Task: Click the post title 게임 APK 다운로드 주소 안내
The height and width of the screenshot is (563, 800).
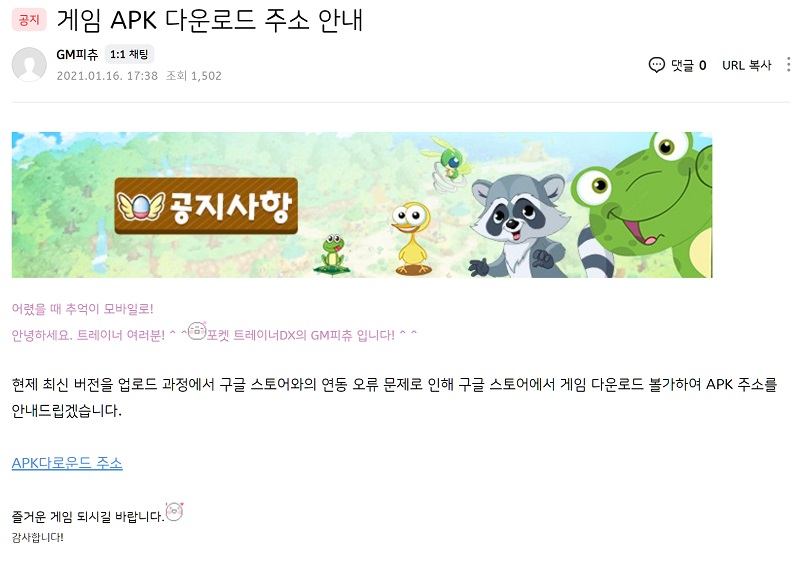Action: 210,20
